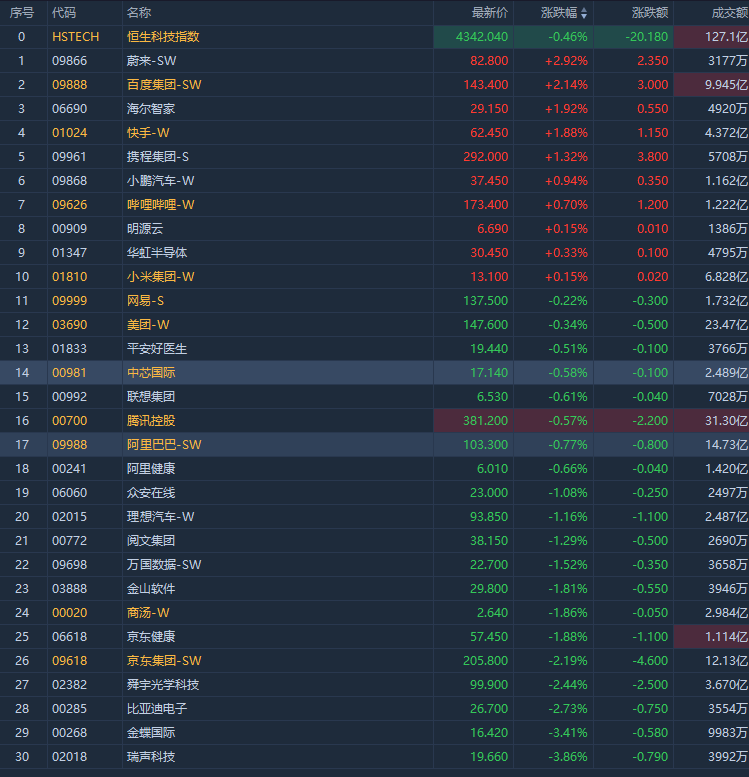Click stock code 00700
Image resolution: width=749 pixels, height=777 pixels.
coord(69,421)
